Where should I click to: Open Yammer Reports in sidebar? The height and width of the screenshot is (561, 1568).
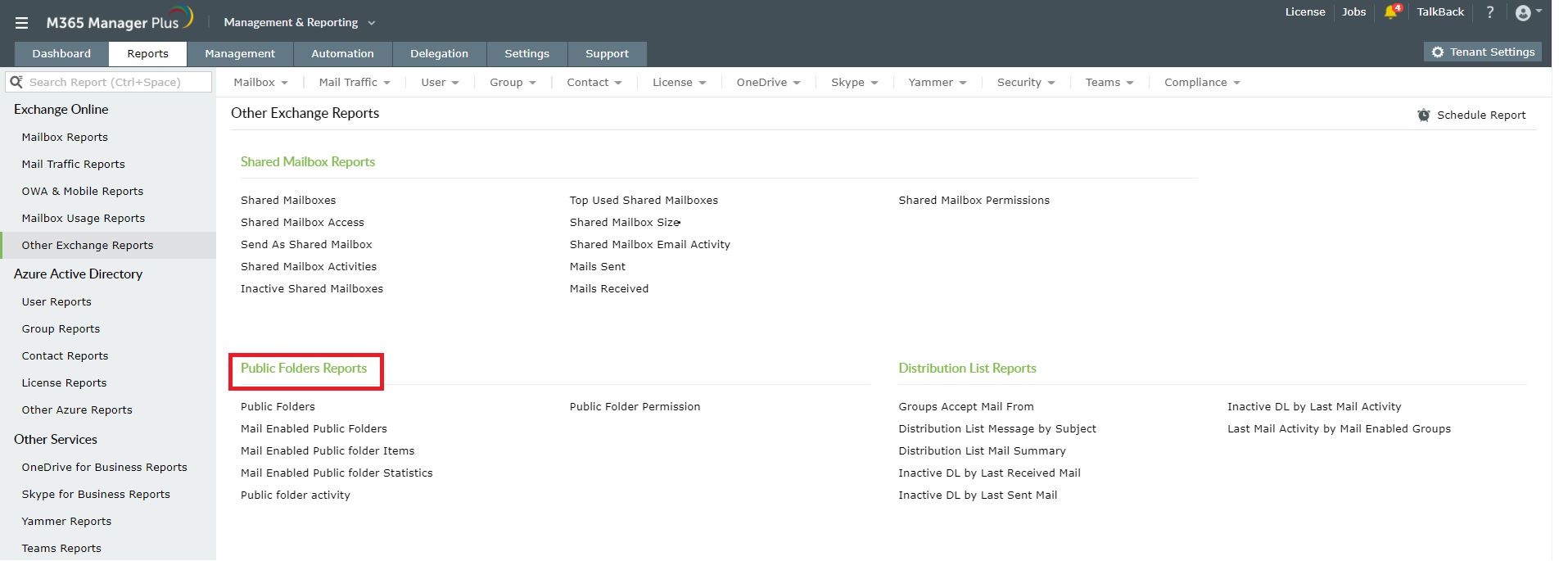pos(66,522)
